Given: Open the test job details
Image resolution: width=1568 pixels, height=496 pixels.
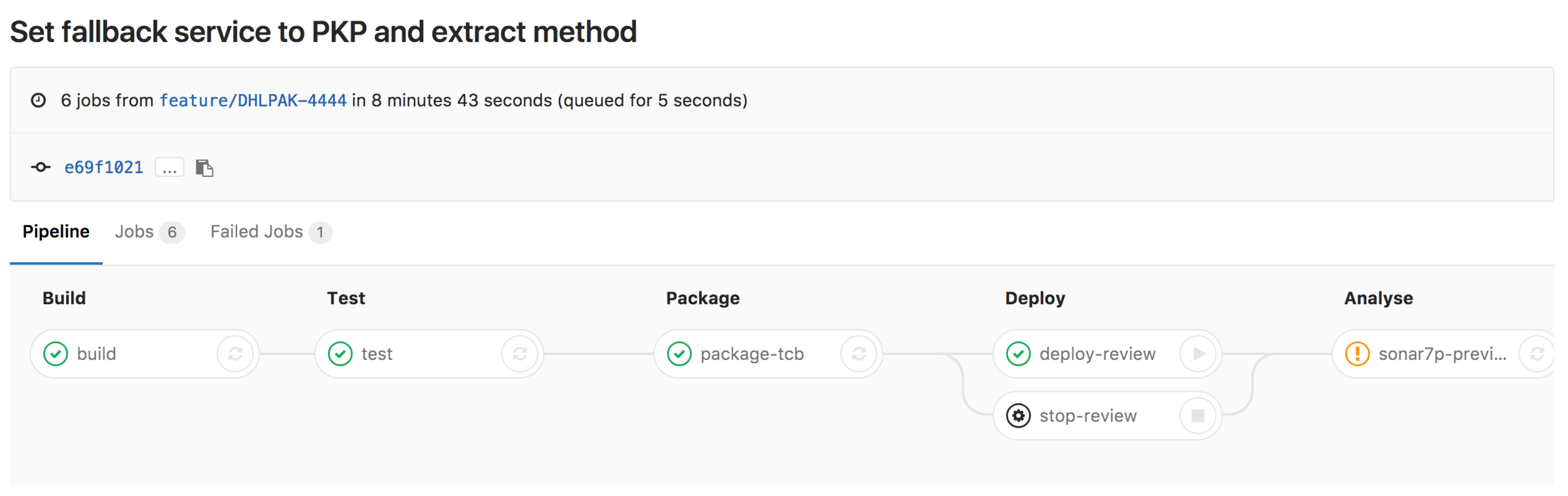Looking at the screenshot, I should [377, 354].
